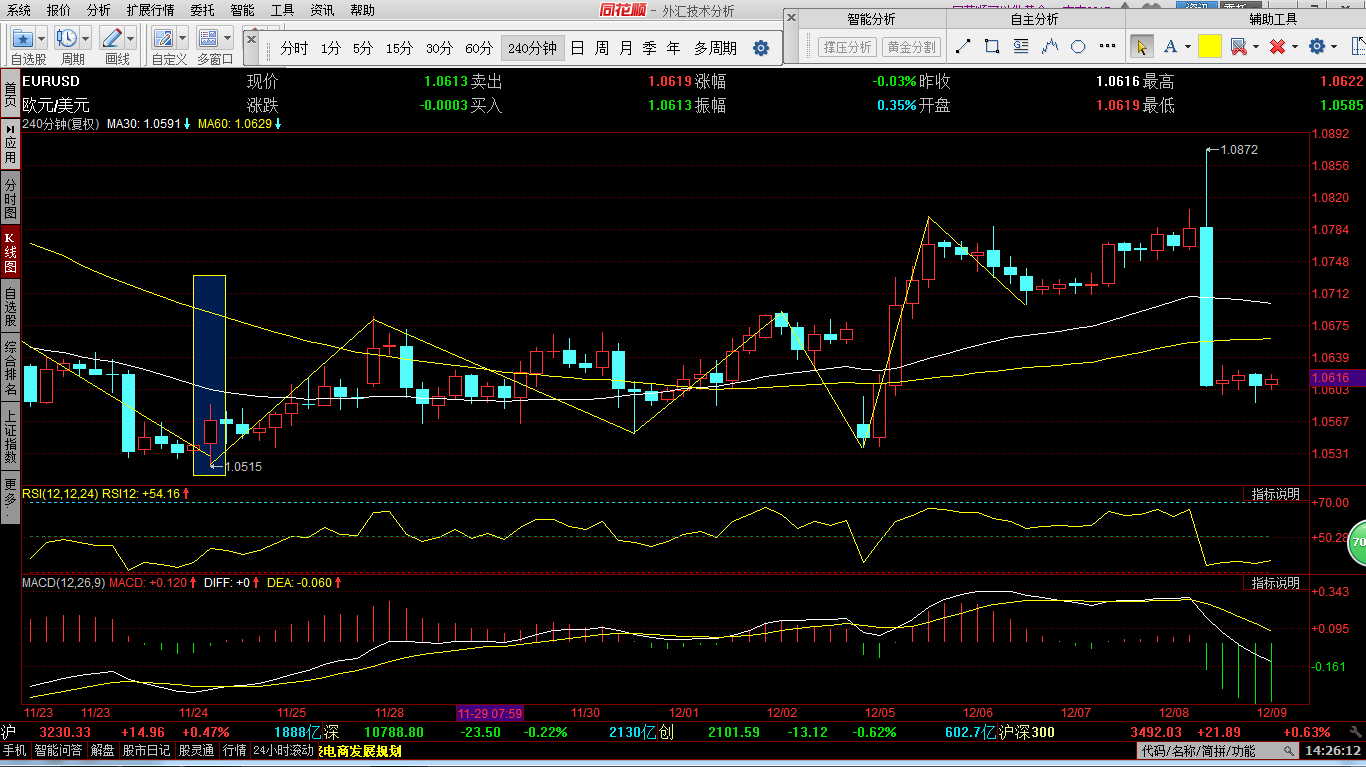Open the 上证指数 side tab
The height and width of the screenshot is (767, 1366).
click(10, 435)
